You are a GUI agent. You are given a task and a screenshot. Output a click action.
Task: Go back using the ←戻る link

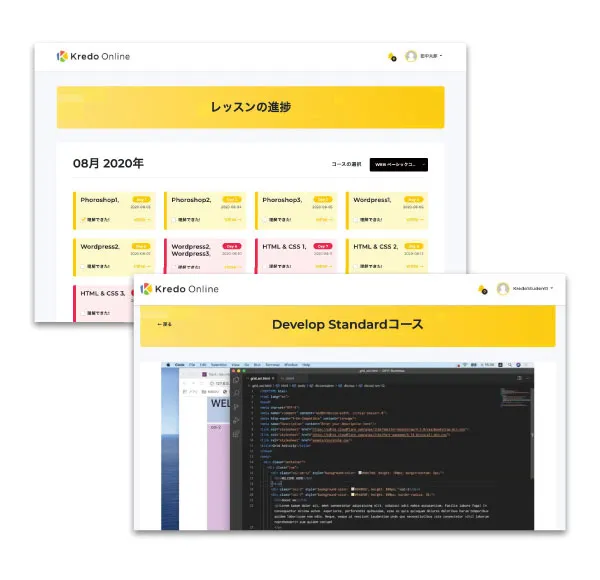tap(165, 324)
